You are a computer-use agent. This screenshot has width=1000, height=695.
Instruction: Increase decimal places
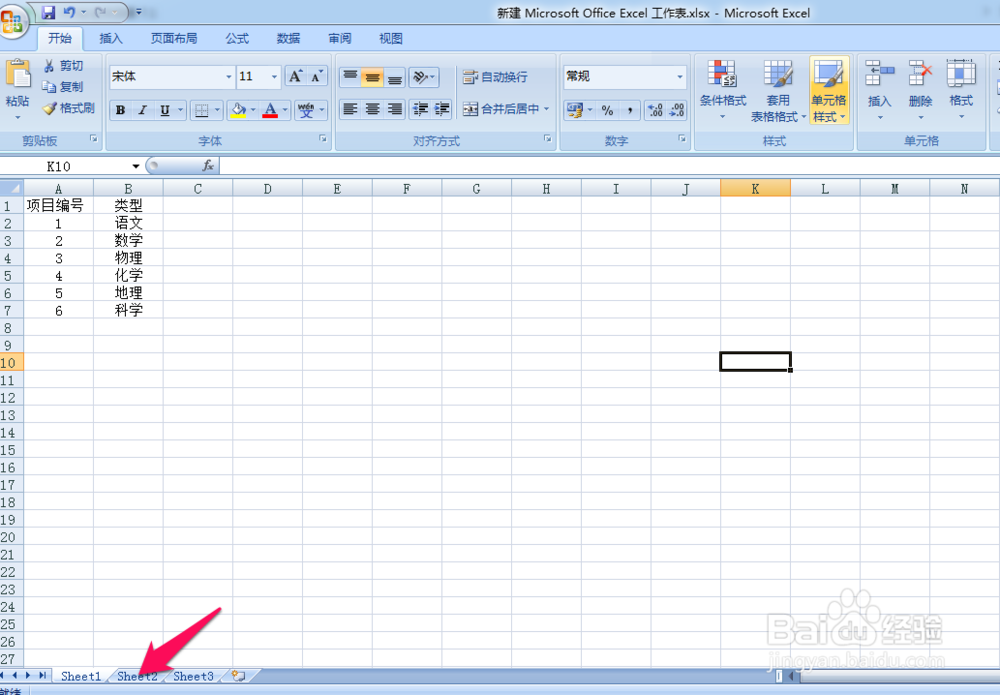point(655,110)
